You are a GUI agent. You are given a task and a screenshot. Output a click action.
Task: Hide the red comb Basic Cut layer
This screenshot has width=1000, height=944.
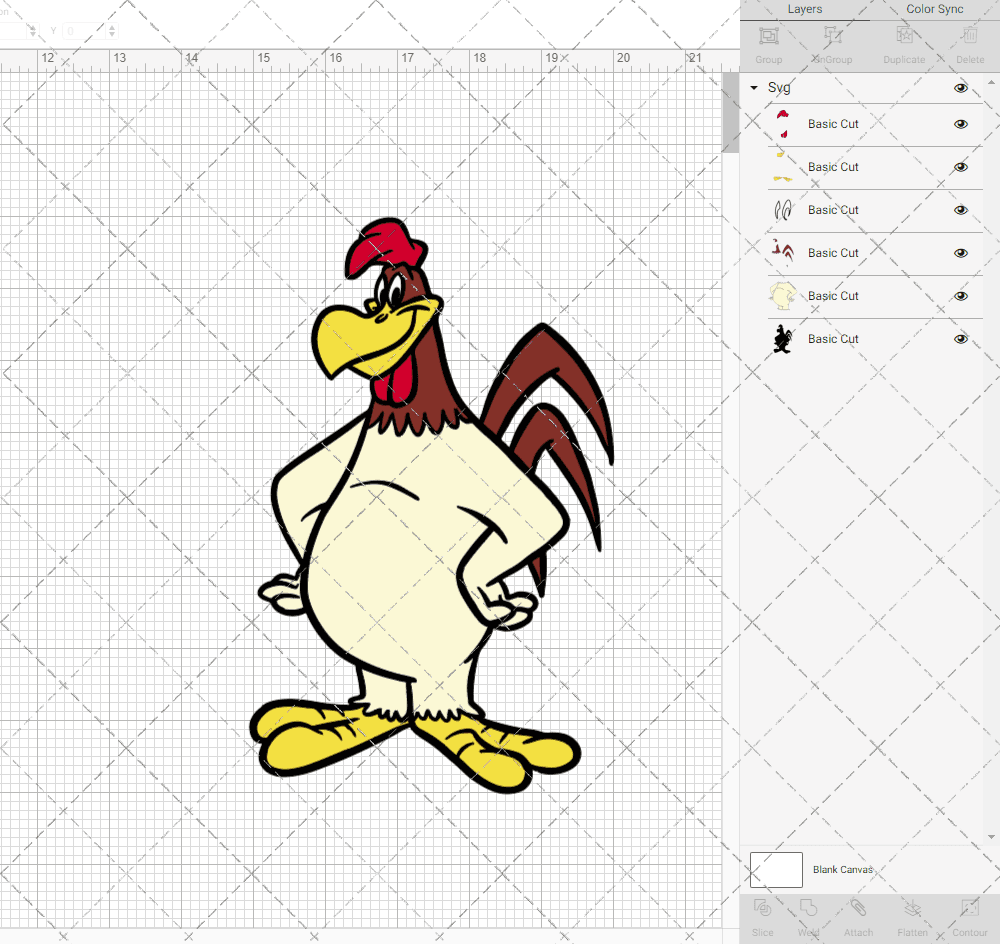960,124
